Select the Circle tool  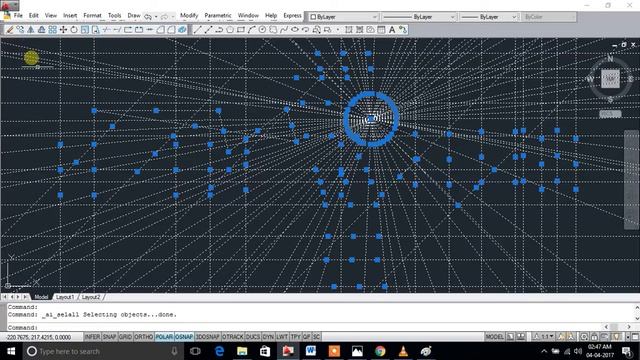pos(262,30)
